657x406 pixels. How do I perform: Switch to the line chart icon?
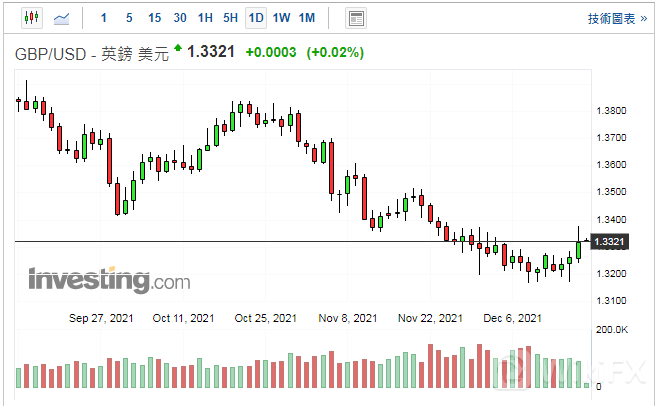[62, 18]
